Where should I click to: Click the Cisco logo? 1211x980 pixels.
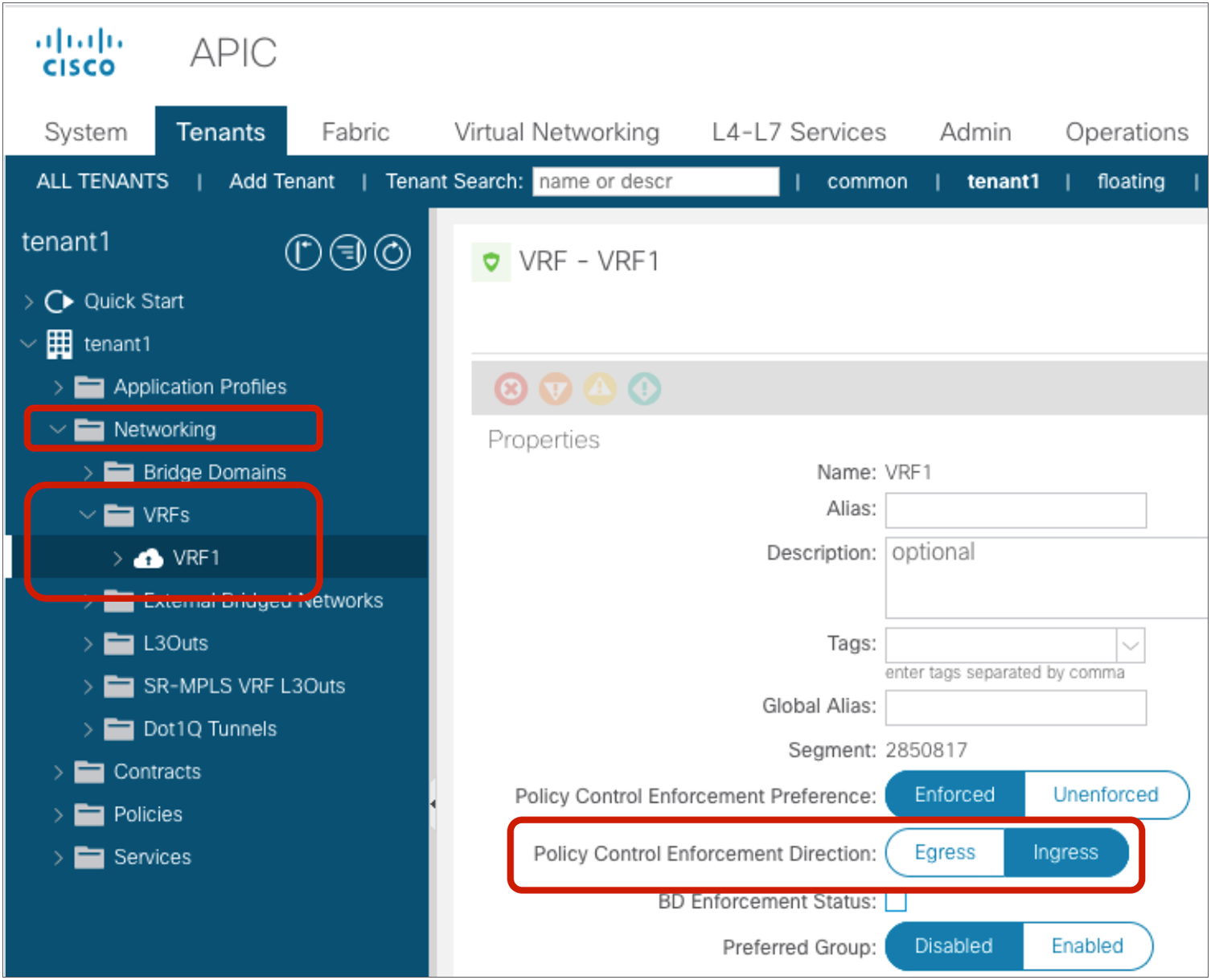(79, 52)
